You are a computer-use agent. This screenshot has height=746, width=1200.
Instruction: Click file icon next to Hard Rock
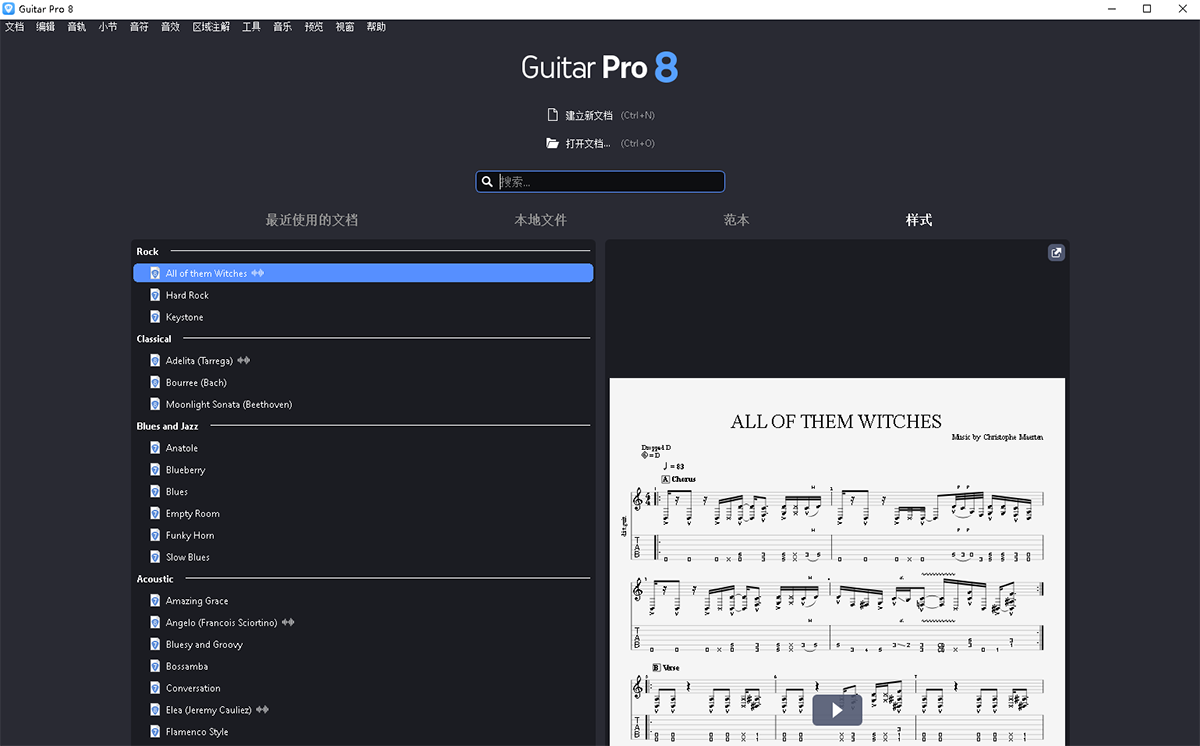click(x=155, y=295)
